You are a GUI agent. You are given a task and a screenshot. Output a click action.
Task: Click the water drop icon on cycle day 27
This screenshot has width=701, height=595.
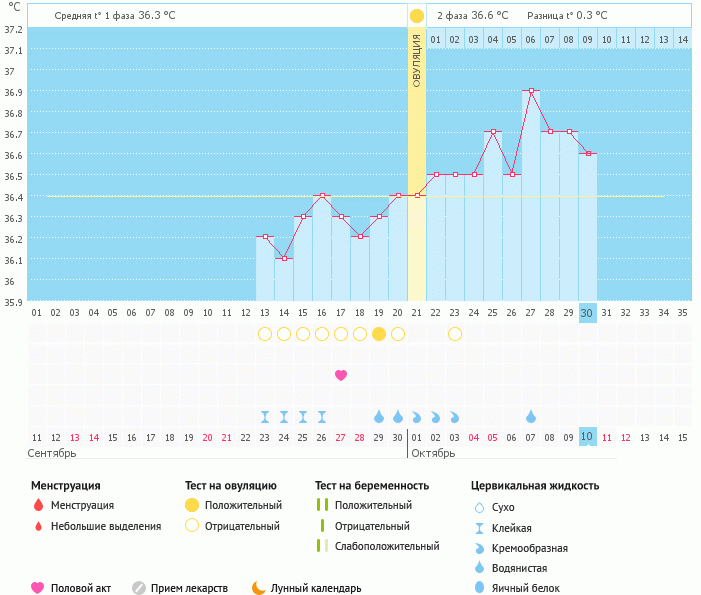pos(531,416)
